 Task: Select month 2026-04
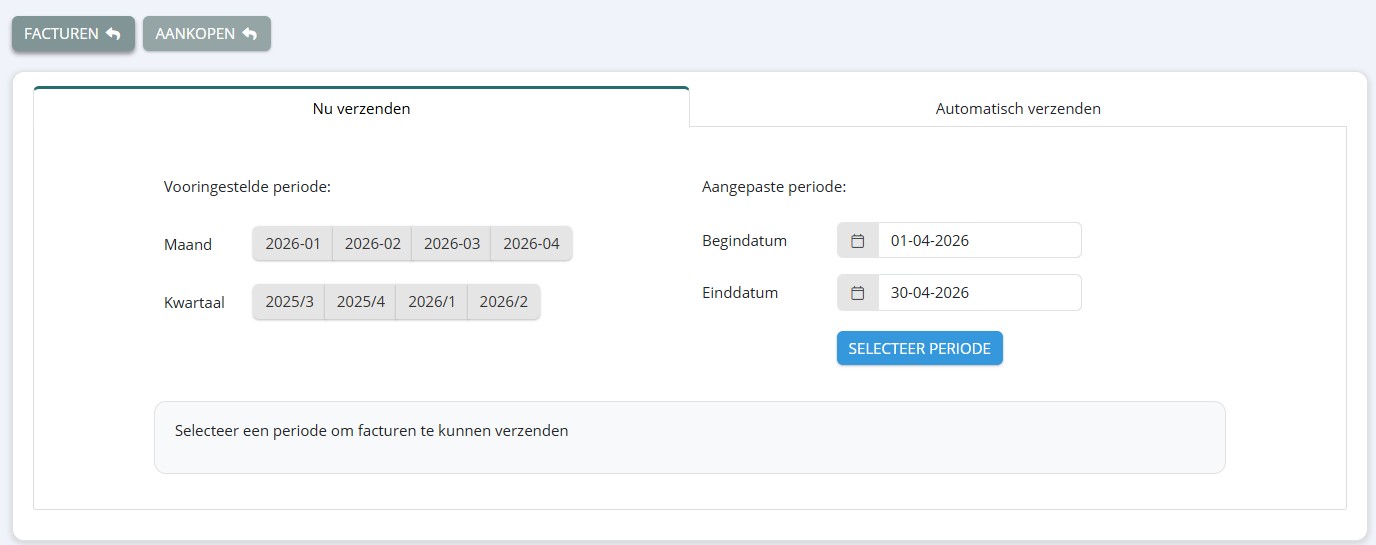click(532, 243)
